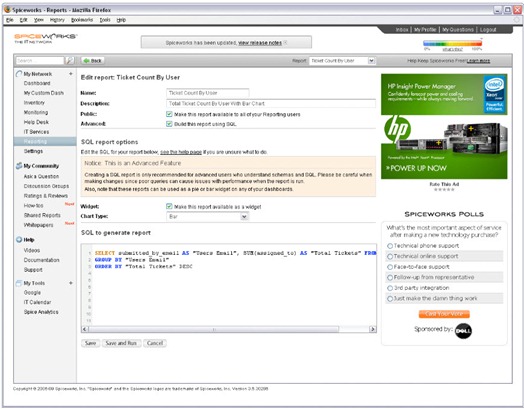524x409 pixels.
Task: Click the Intel Xeon badge in ad
Action: coord(494,95)
